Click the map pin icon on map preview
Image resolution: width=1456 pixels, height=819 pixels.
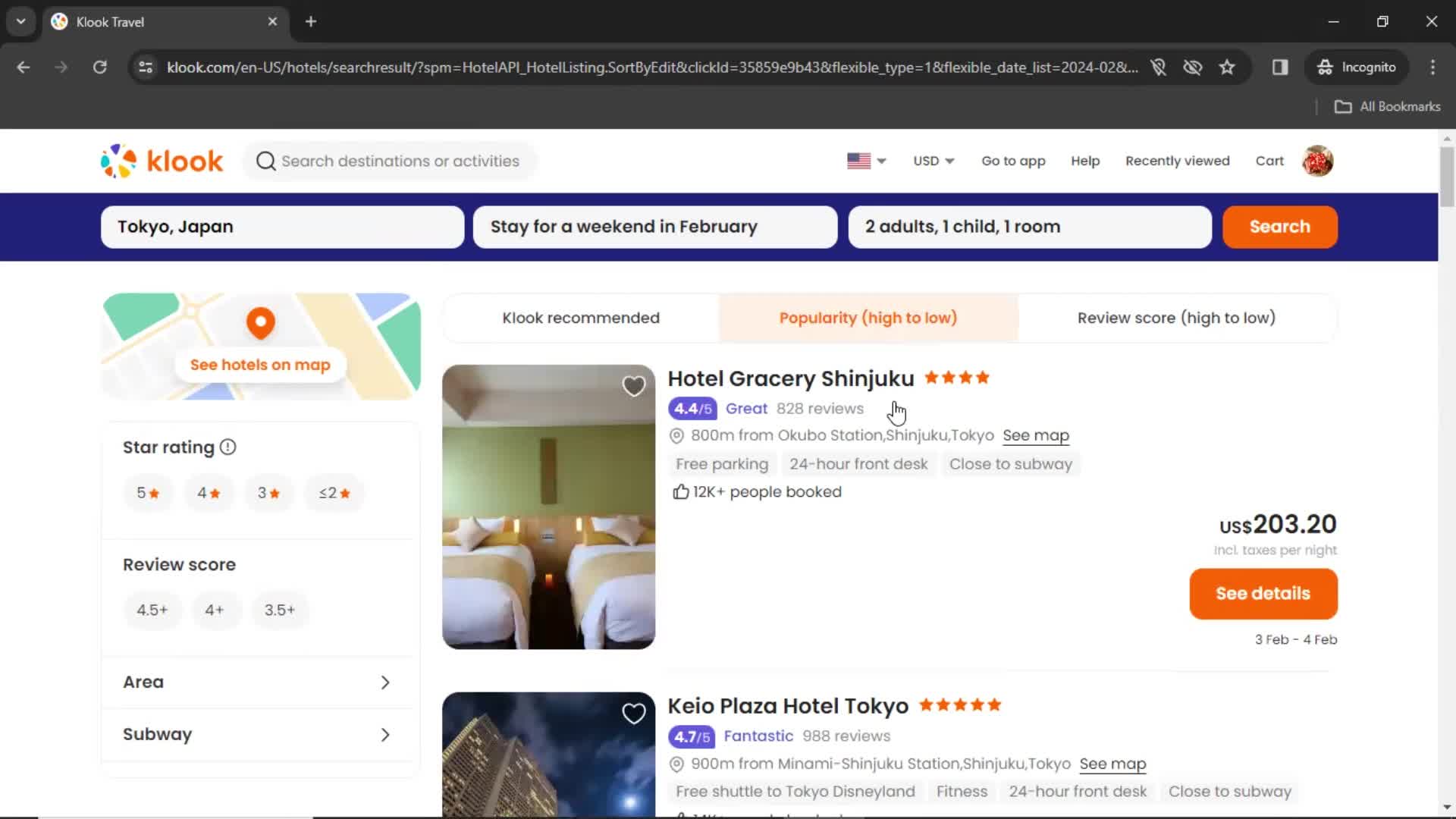[261, 324]
